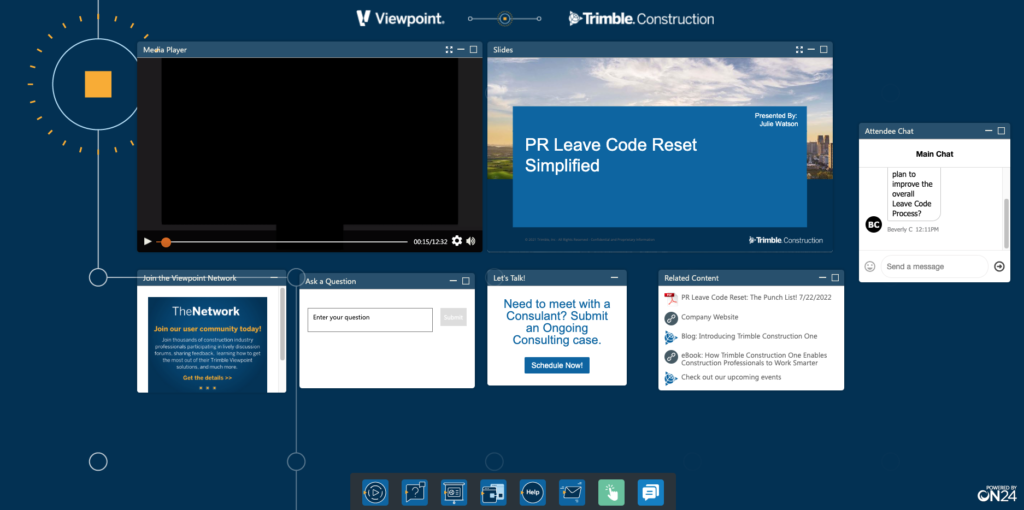Click the ON24 powered-by logo
1024x510 pixels.
[x=997, y=494]
